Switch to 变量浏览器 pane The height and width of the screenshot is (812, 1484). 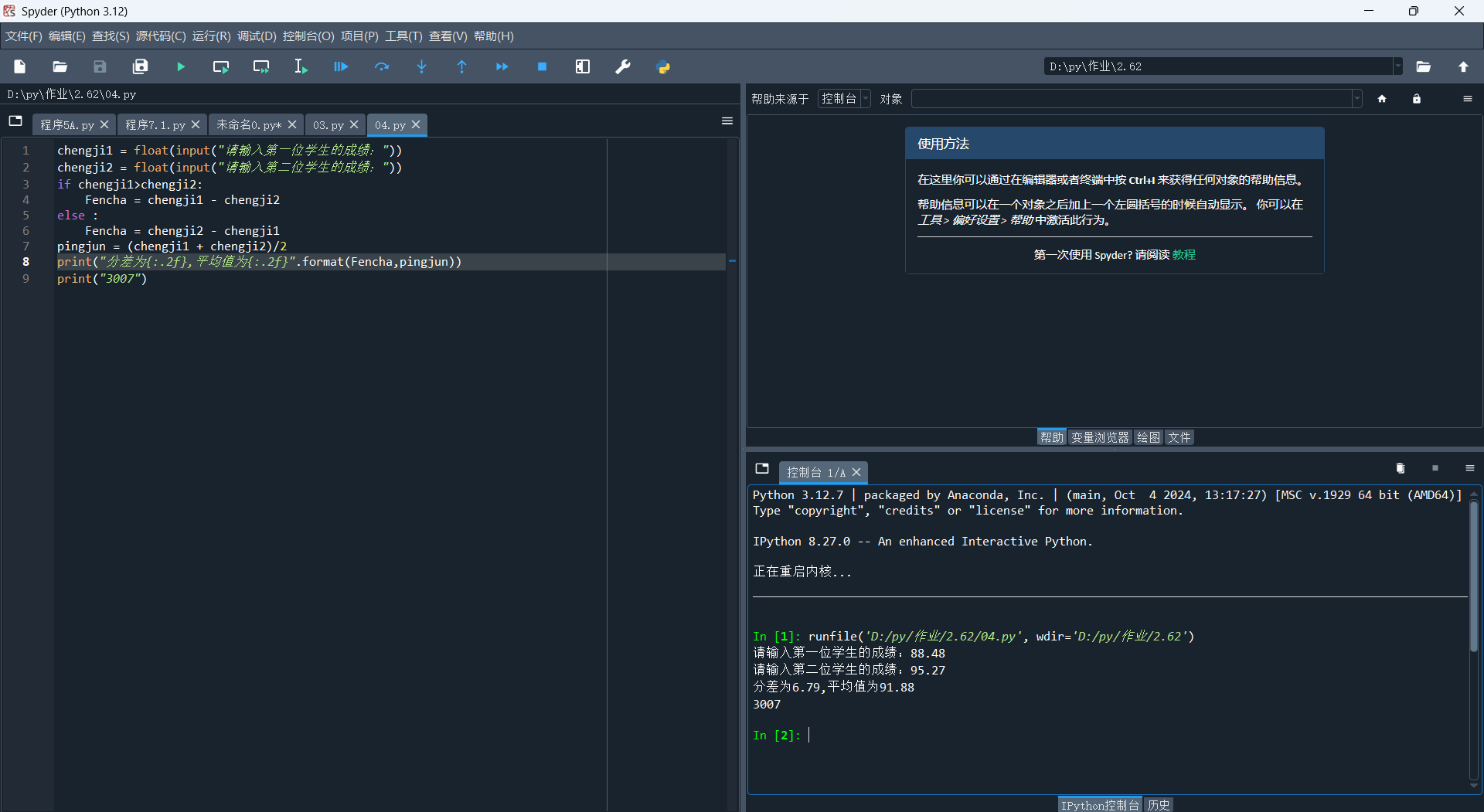[x=1100, y=437]
